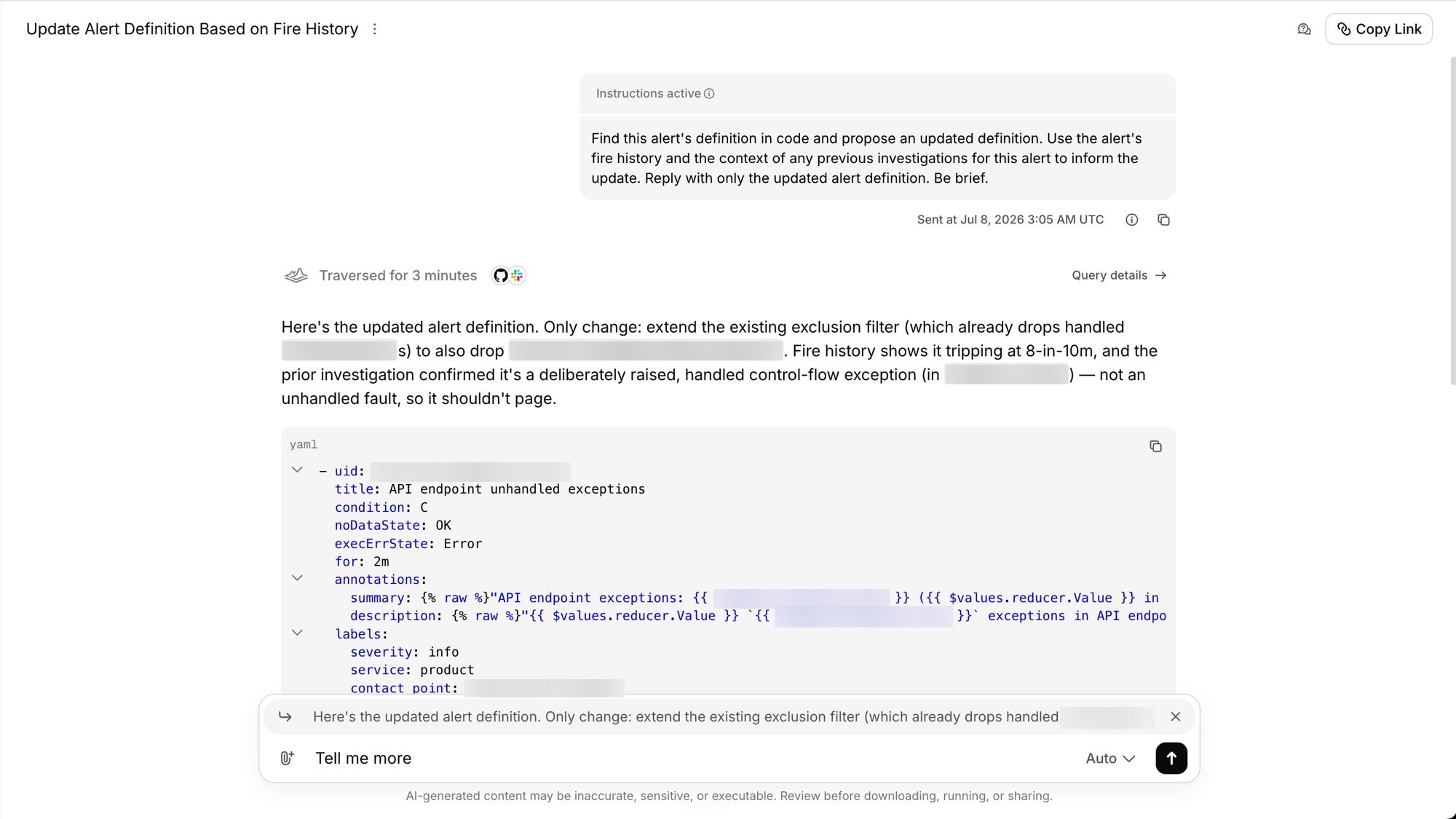The height and width of the screenshot is (819, 1456).
Task: Click the vertical scrollbar on the right edge
Action: (x=1452, y=218)
